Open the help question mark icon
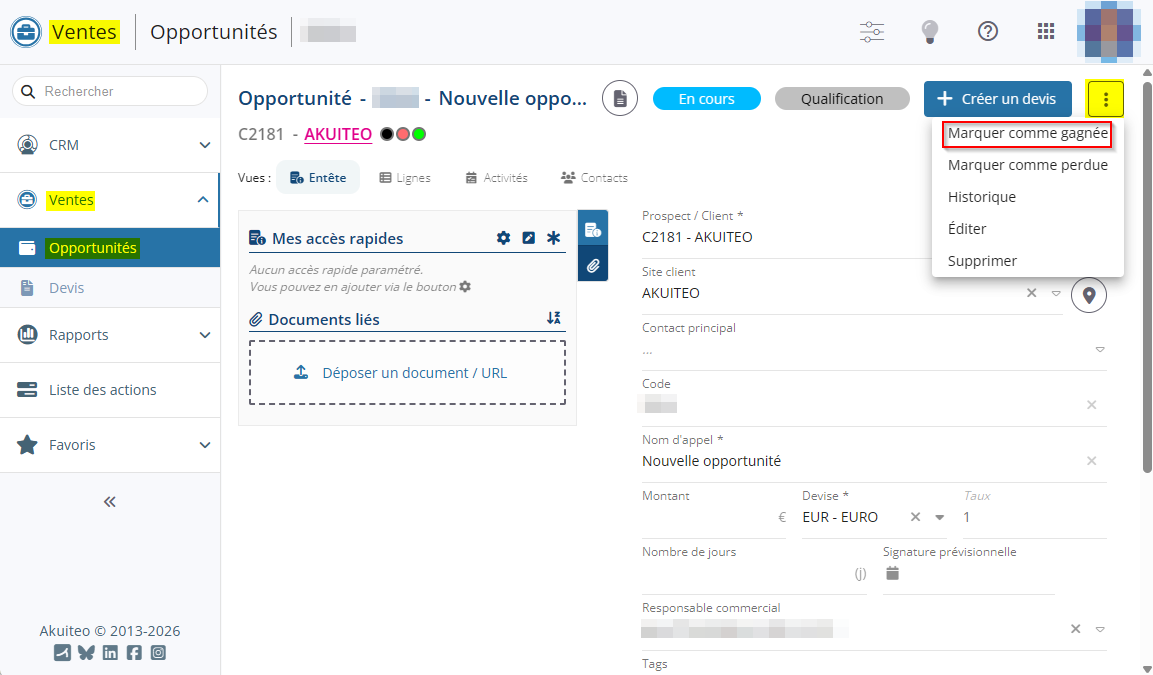Image resolution: width=1153 pixels, height=675 pixels. pyautogui.click(x=988, y=32)
